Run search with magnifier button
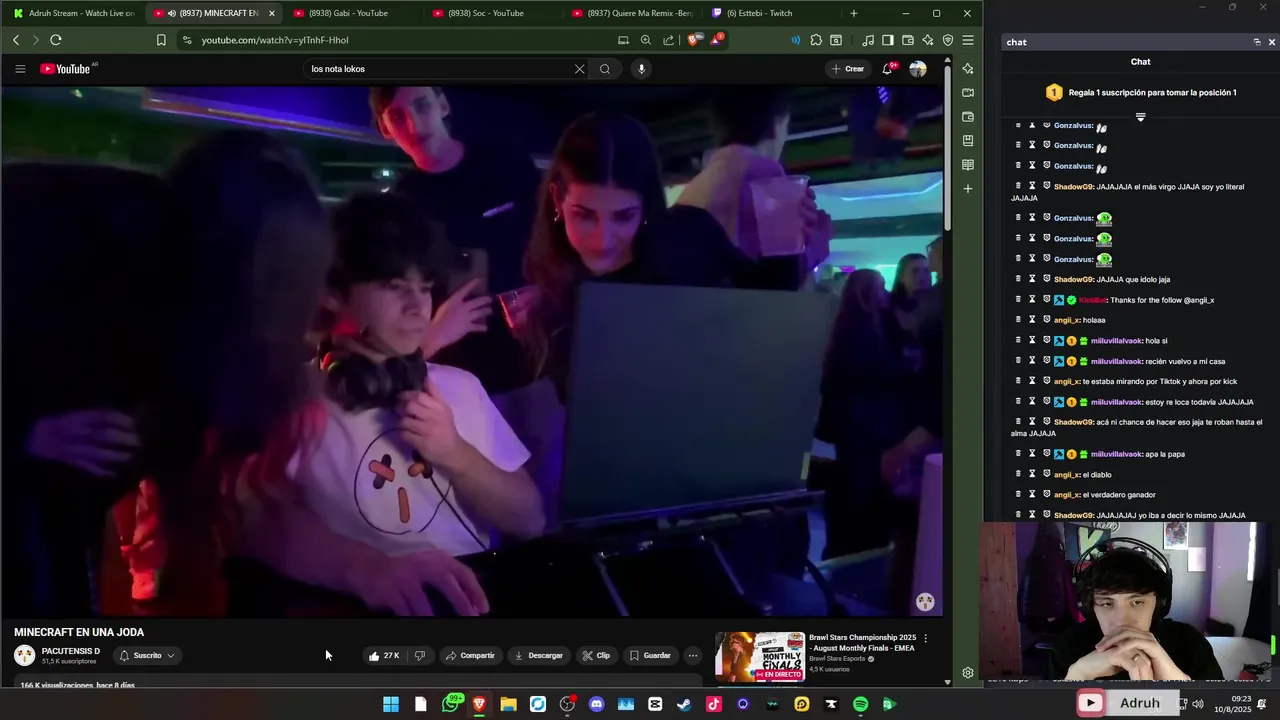This screenshot has height=720, width=1280. [605, 69]
